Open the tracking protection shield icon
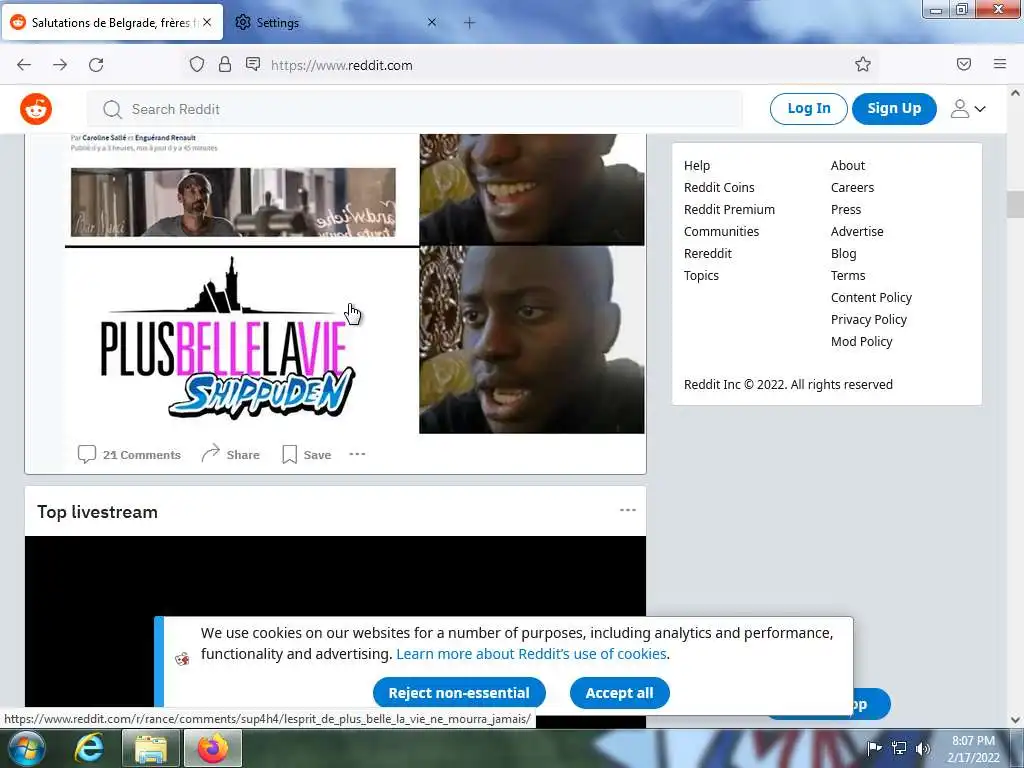 [x=197, y=64]
